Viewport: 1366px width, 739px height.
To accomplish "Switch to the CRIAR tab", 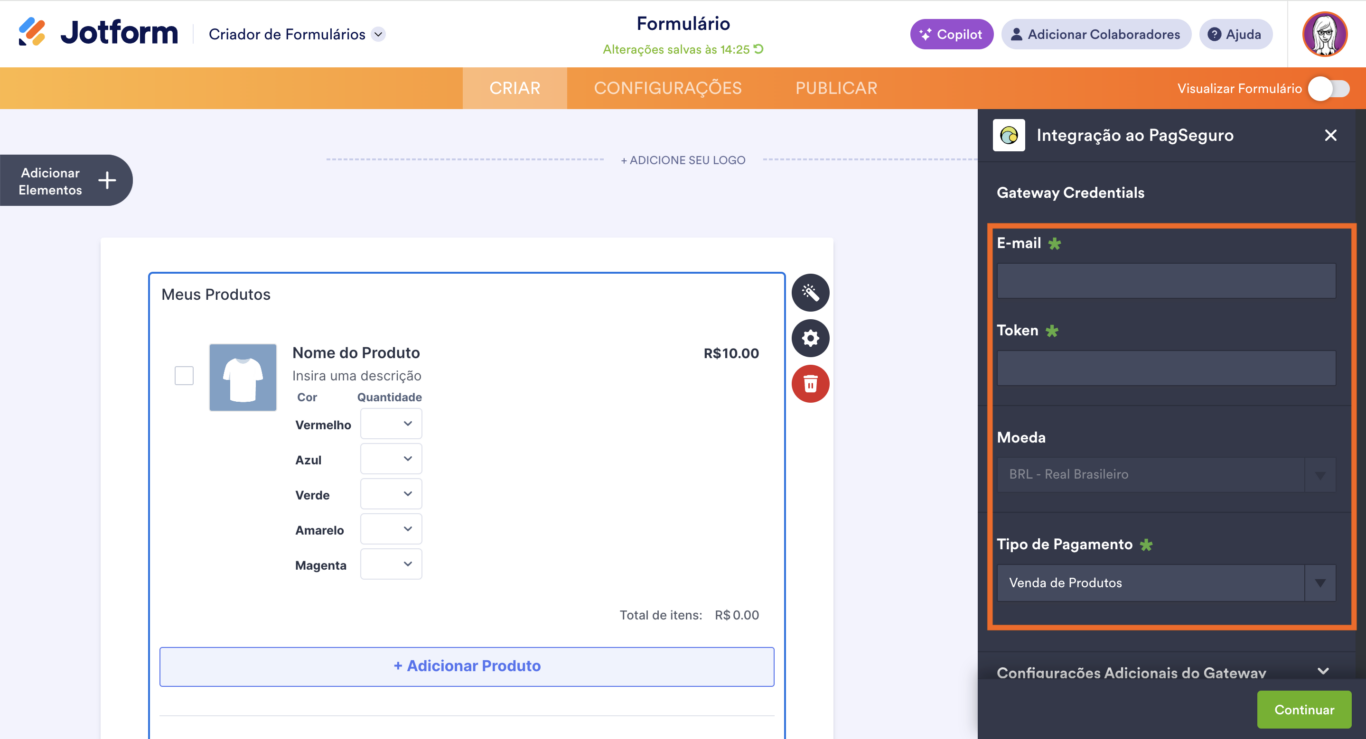I will [515, 88].
